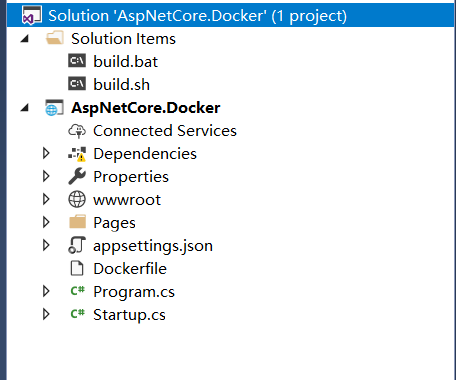Select the Dependencies label
The height and width of the screenshot is (380, 456).
pyautogui.click(x=145, y=154)
